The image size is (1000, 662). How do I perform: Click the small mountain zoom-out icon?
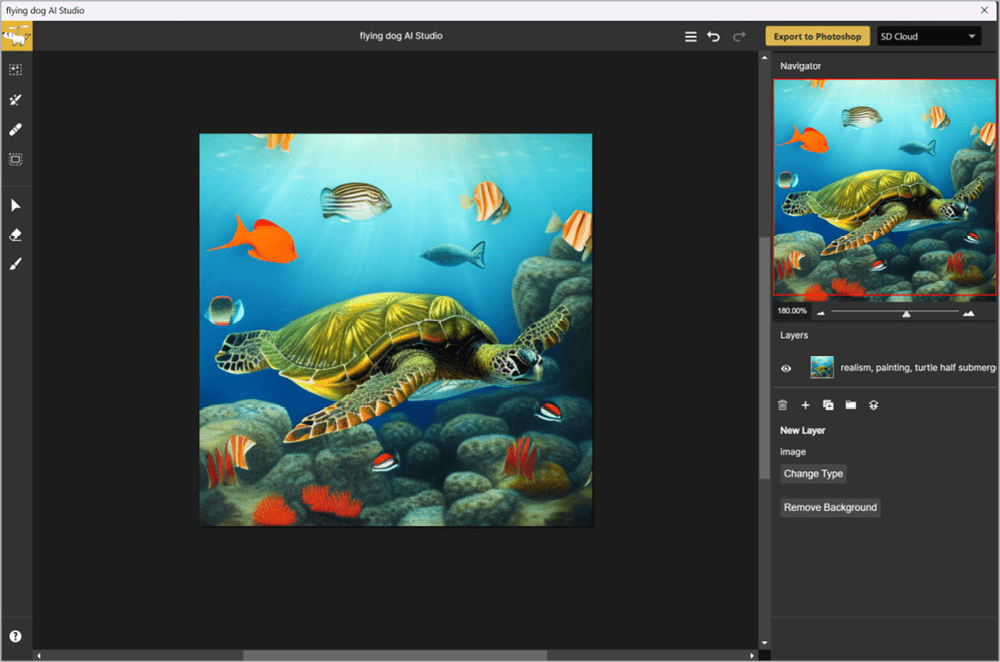coord(821,313)
